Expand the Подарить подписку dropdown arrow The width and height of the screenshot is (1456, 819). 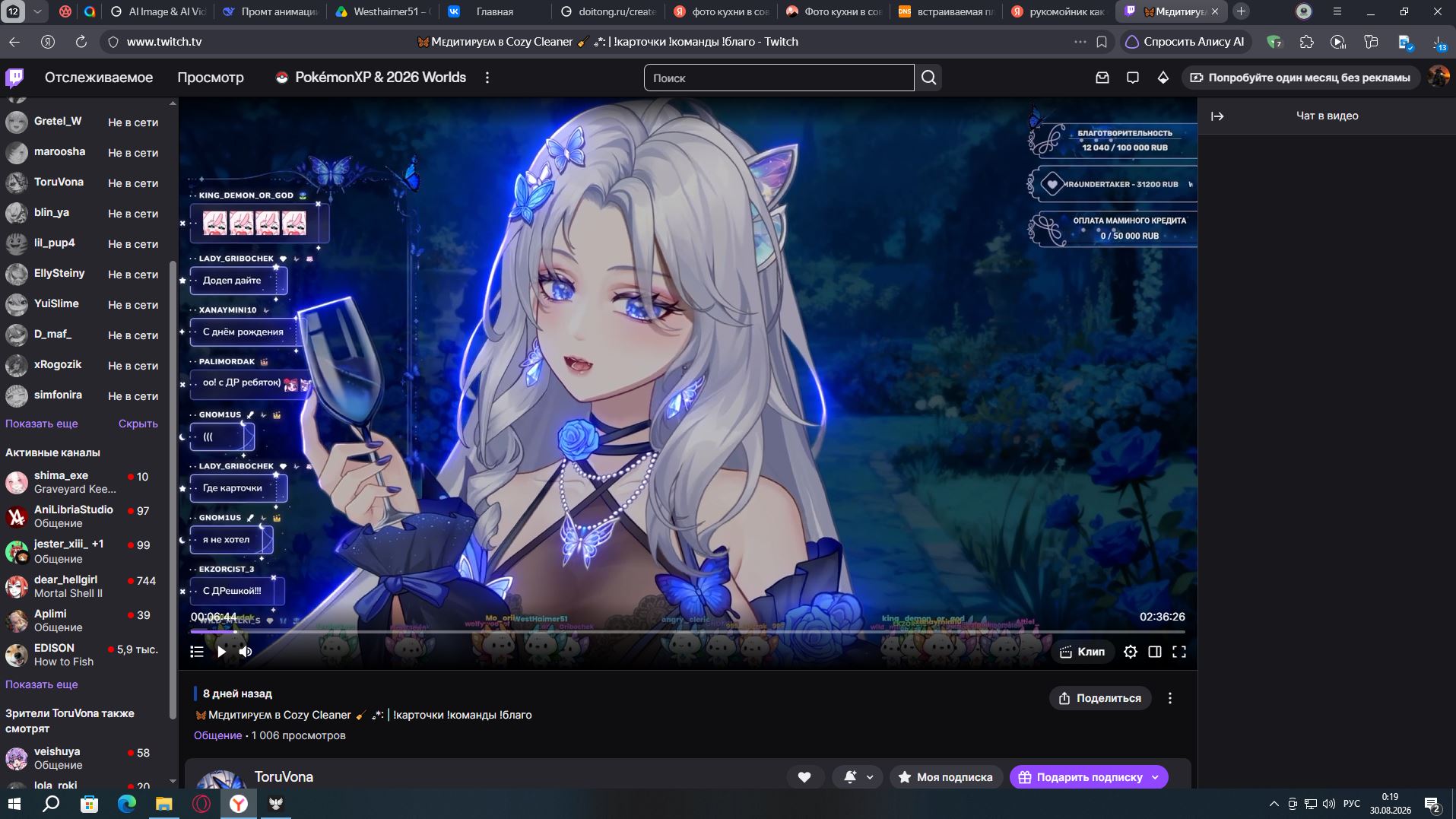point(1156,777)
